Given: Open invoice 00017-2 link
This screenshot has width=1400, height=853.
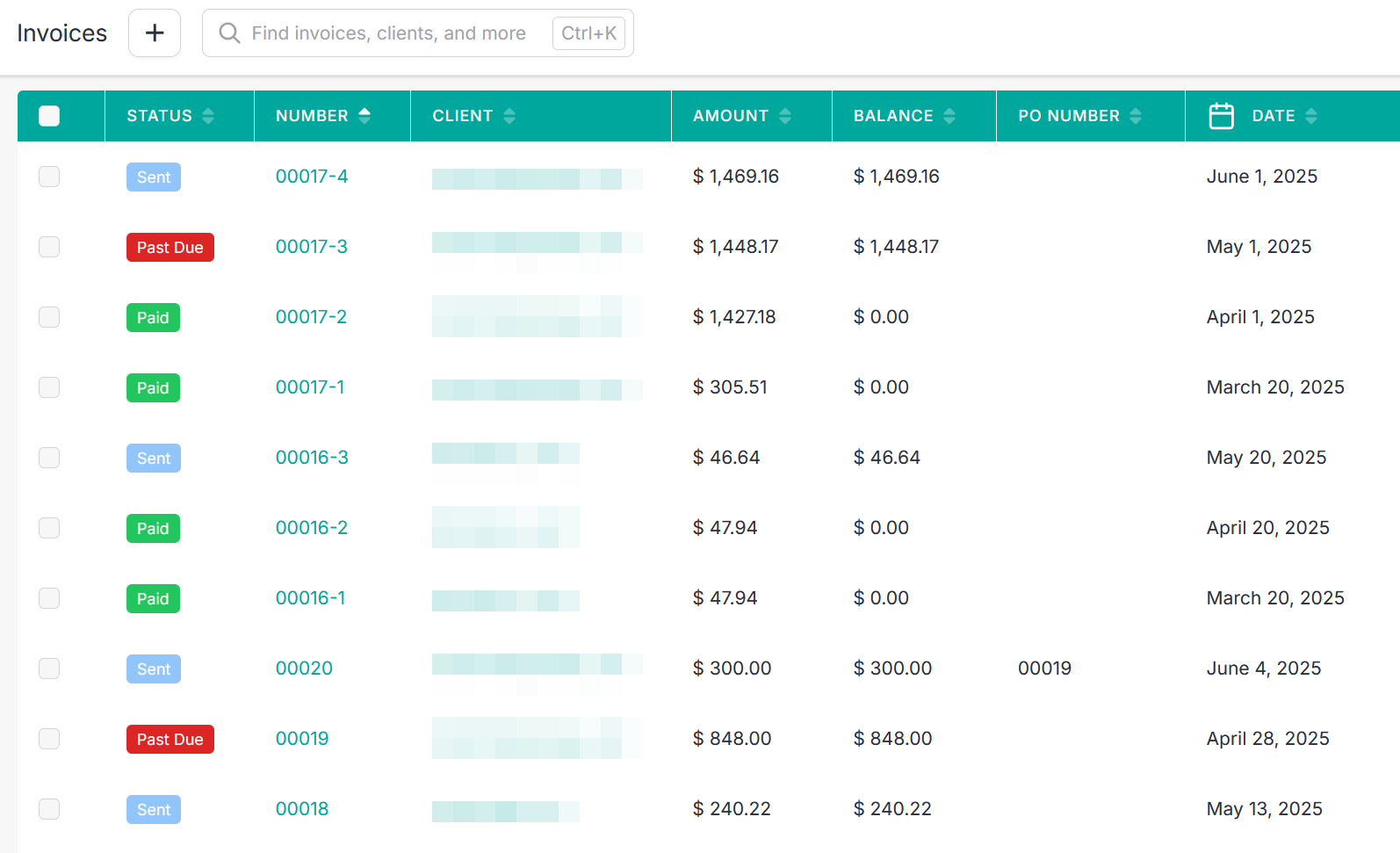Looking at the screenshot, I should [x=311, y=317].
